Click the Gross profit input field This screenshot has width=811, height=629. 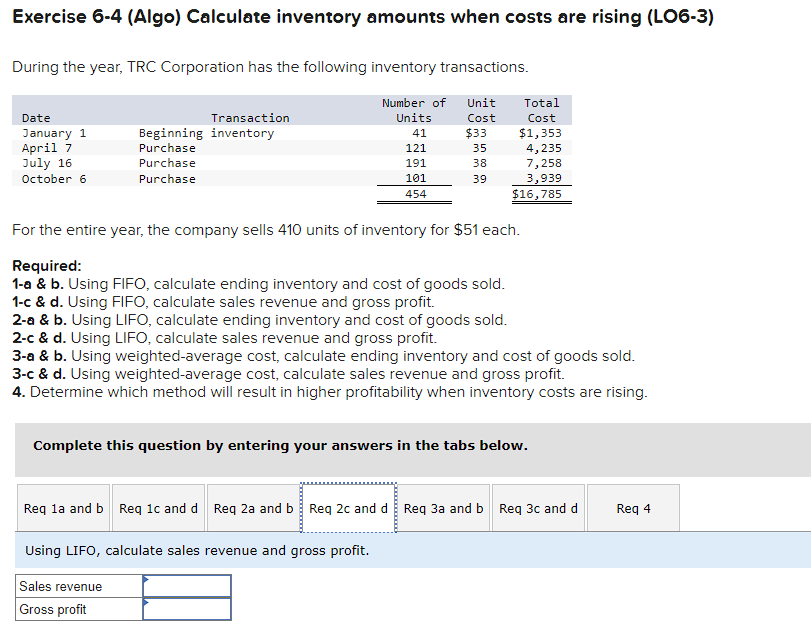coord(187,609)
